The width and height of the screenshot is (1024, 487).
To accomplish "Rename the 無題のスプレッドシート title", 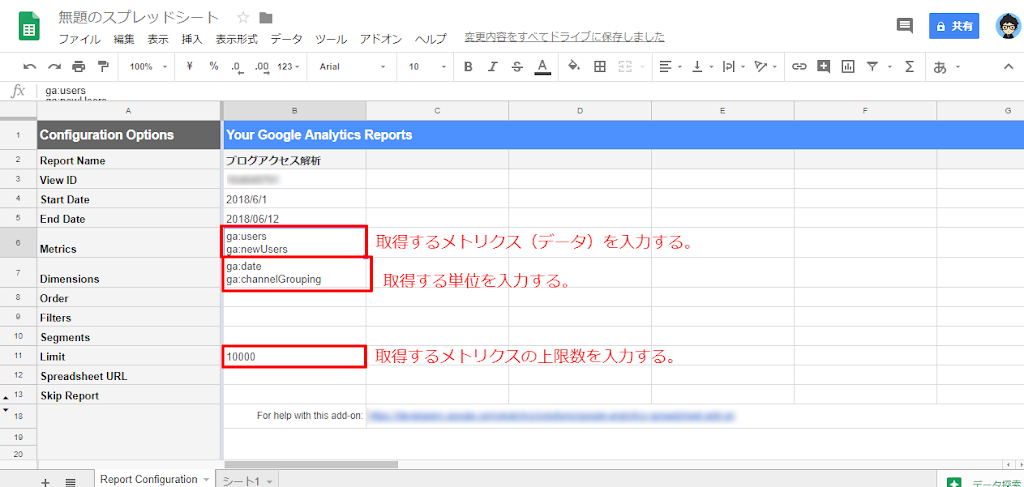I will click(x=138, y=18).
